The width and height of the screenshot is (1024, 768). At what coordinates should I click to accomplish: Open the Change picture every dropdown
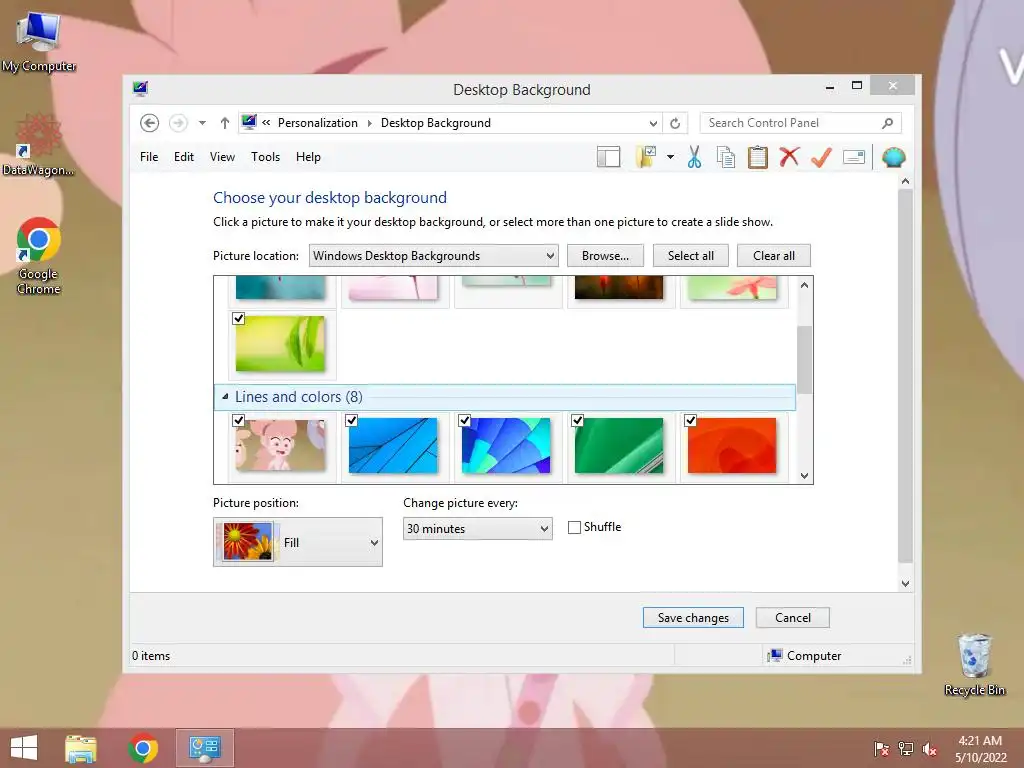point(477,528)
